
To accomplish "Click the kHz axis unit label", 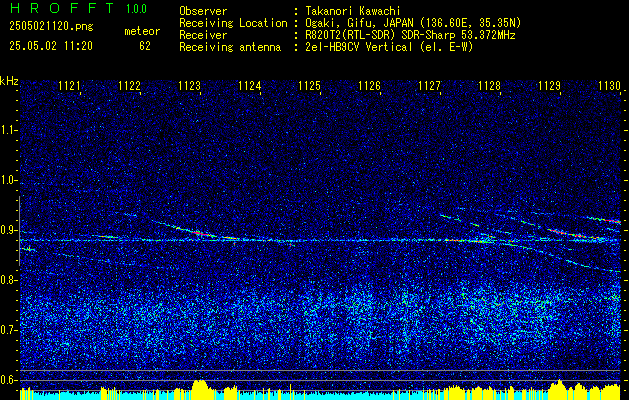I will [9, 81].
